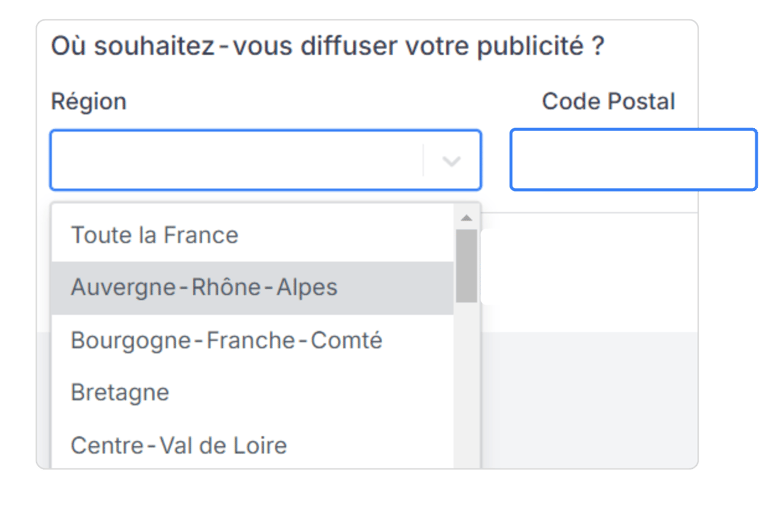Select the Bretagne region option

(120, 392)
